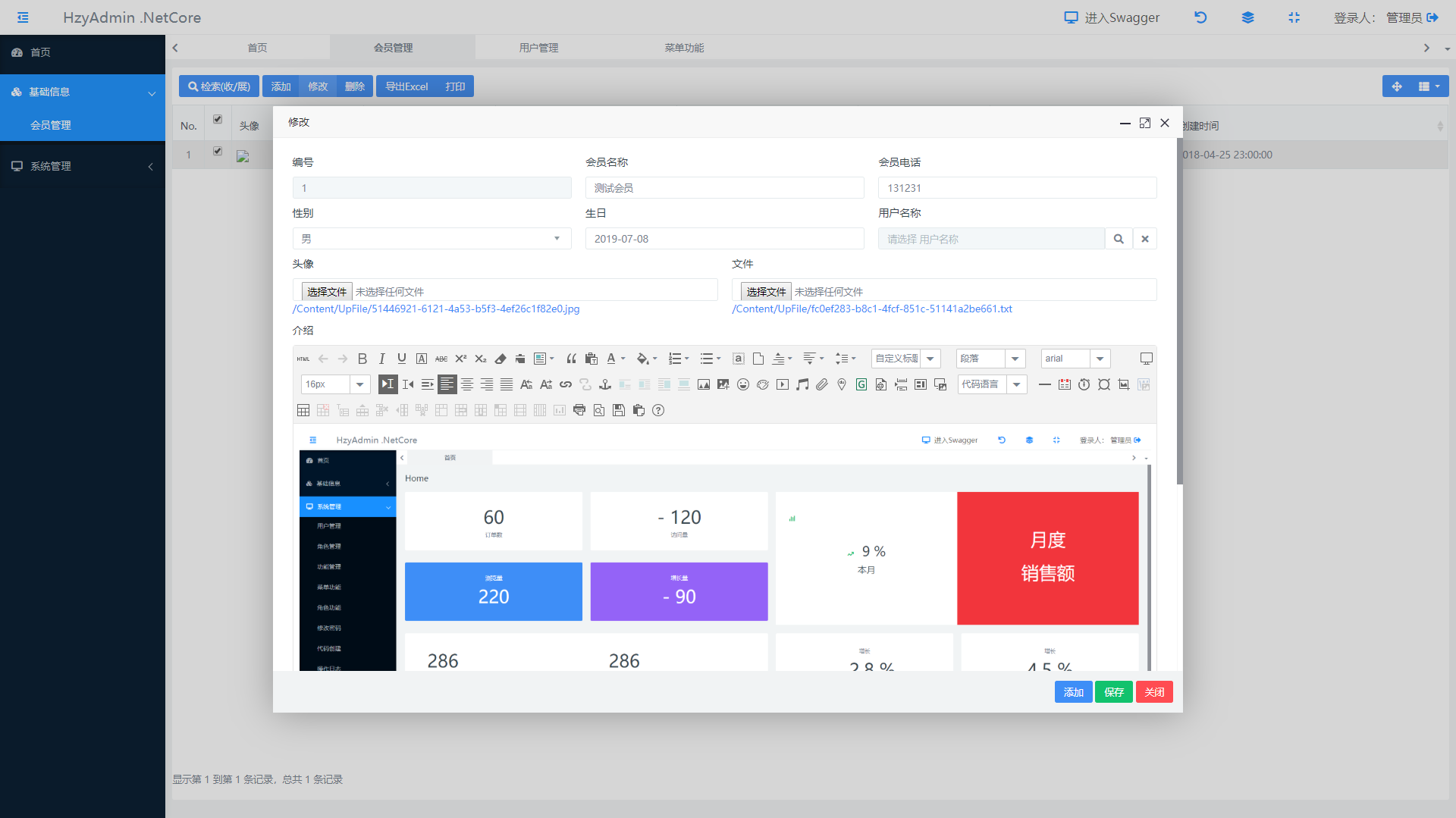Insert a blockquote with the quote icon
The width and height of the screenshot is (1456, 818).
pos(572,359)
